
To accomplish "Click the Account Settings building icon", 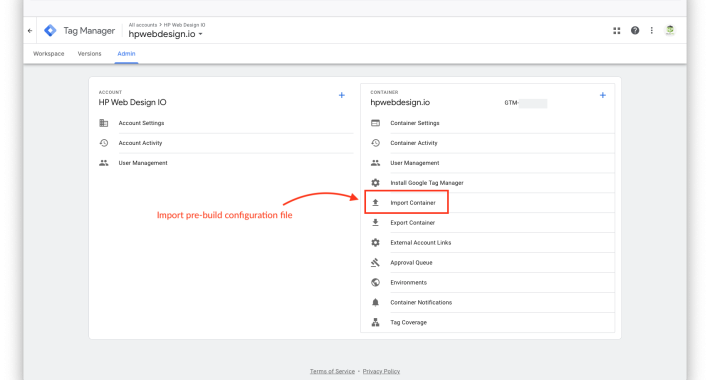I will pyautogui.click(x=104, y=123).
